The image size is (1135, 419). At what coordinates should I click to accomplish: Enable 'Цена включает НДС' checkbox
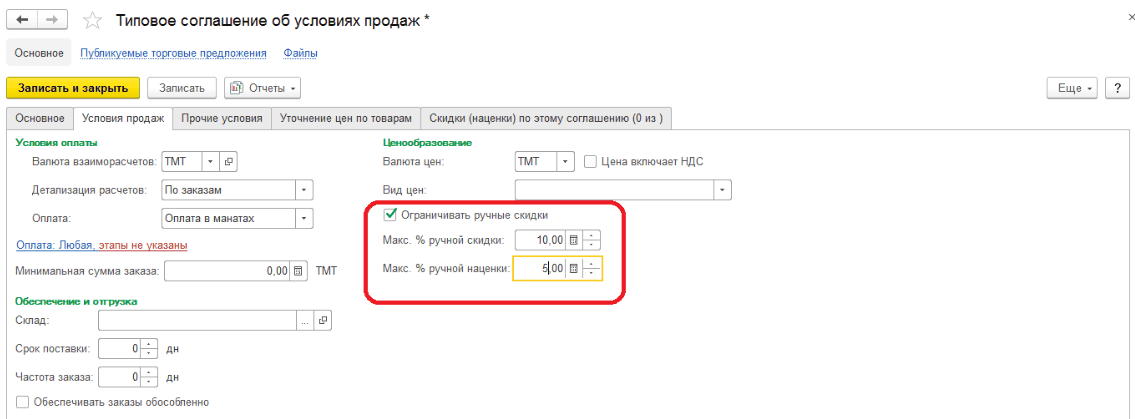(590, 161)
